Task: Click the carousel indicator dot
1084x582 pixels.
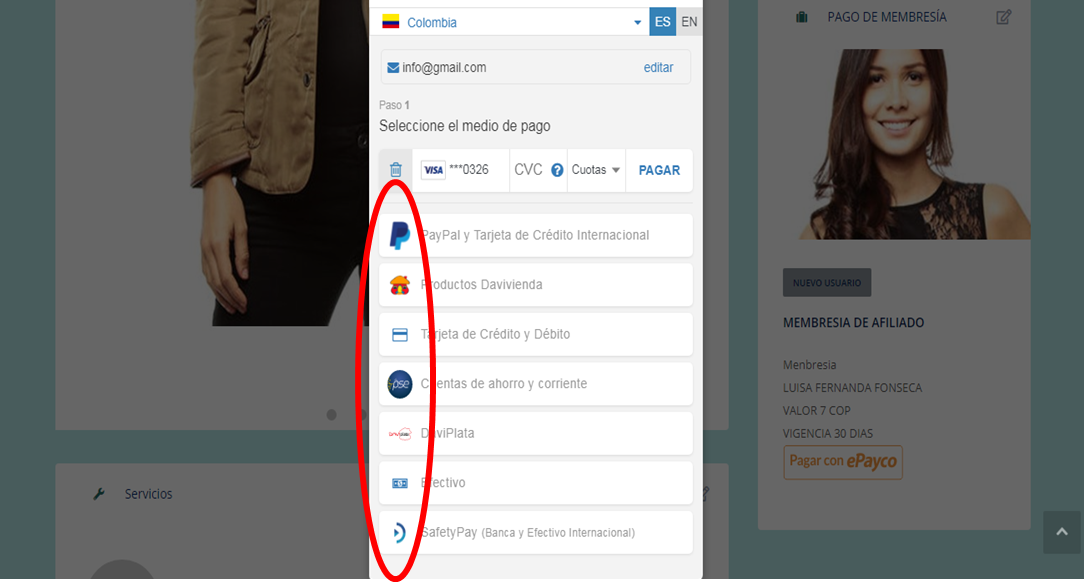Action: (x=331, y=415)
